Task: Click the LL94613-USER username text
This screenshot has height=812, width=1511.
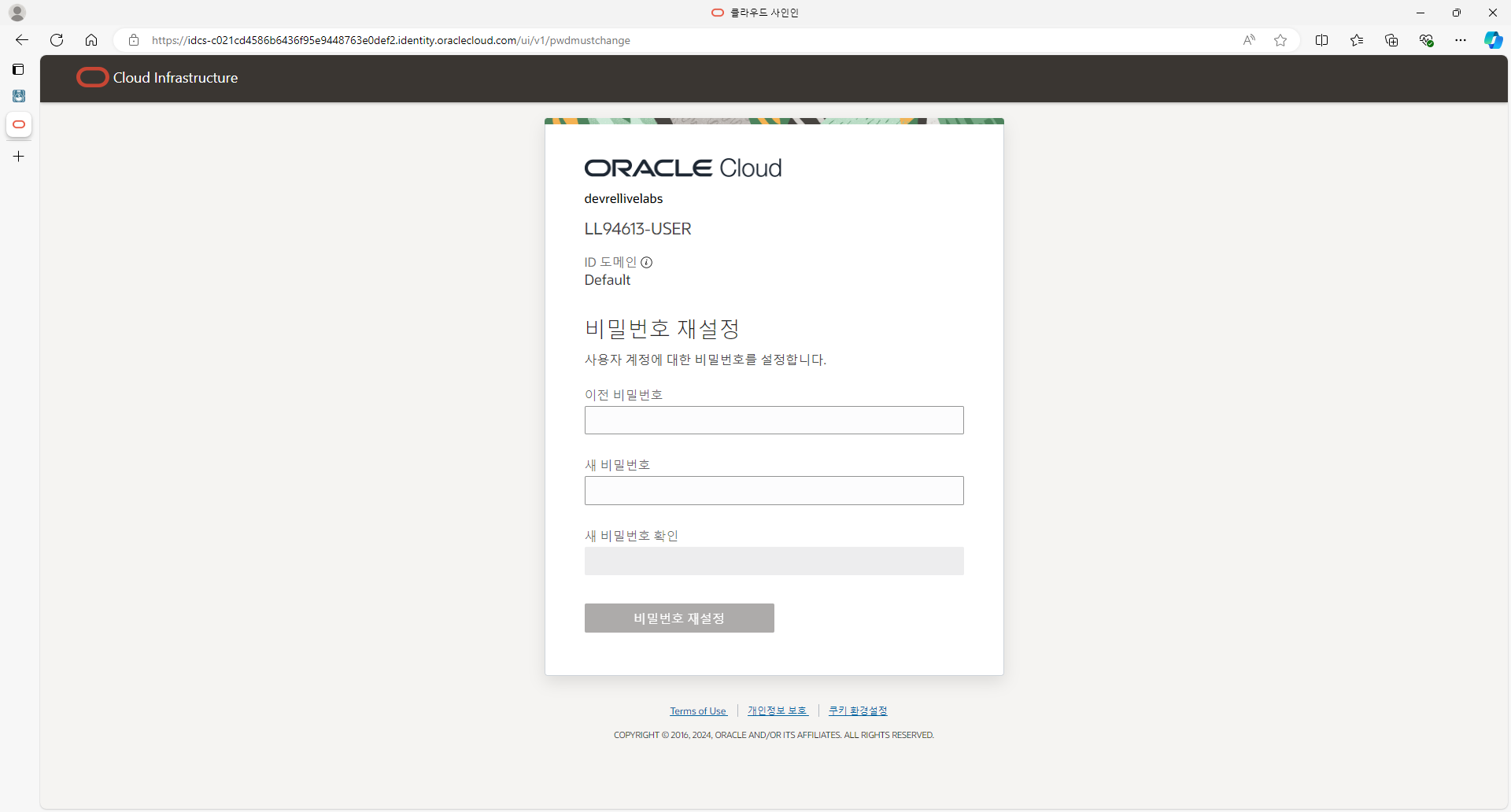Action: pyautogui.click(x=637, y=229)
